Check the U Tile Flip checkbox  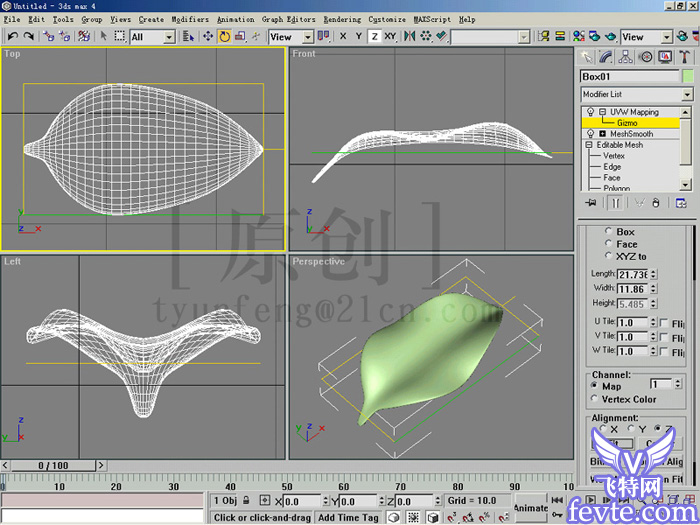[x=664, y=323]
